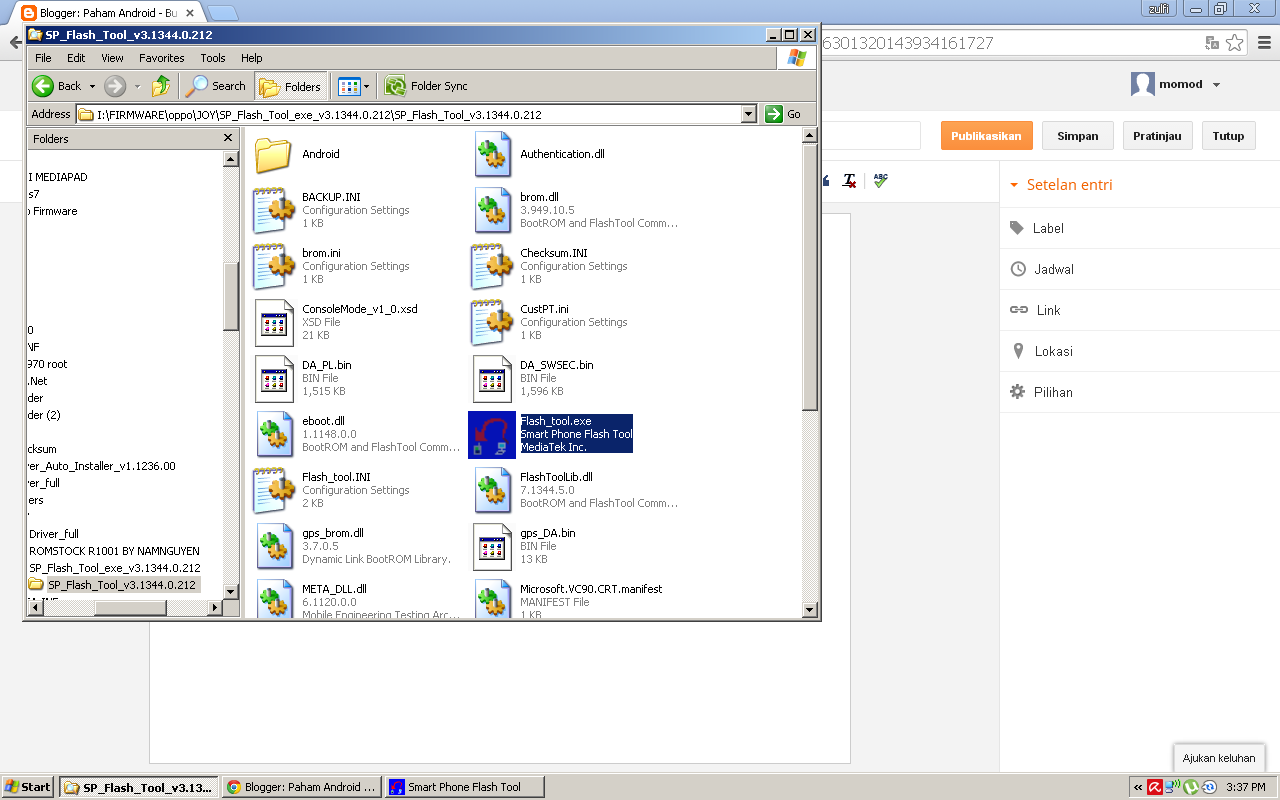Select ROMSTOCK R1001 BY NAMNGUYEN folder
Screen dimensions: 1280x800
(114, 551)
